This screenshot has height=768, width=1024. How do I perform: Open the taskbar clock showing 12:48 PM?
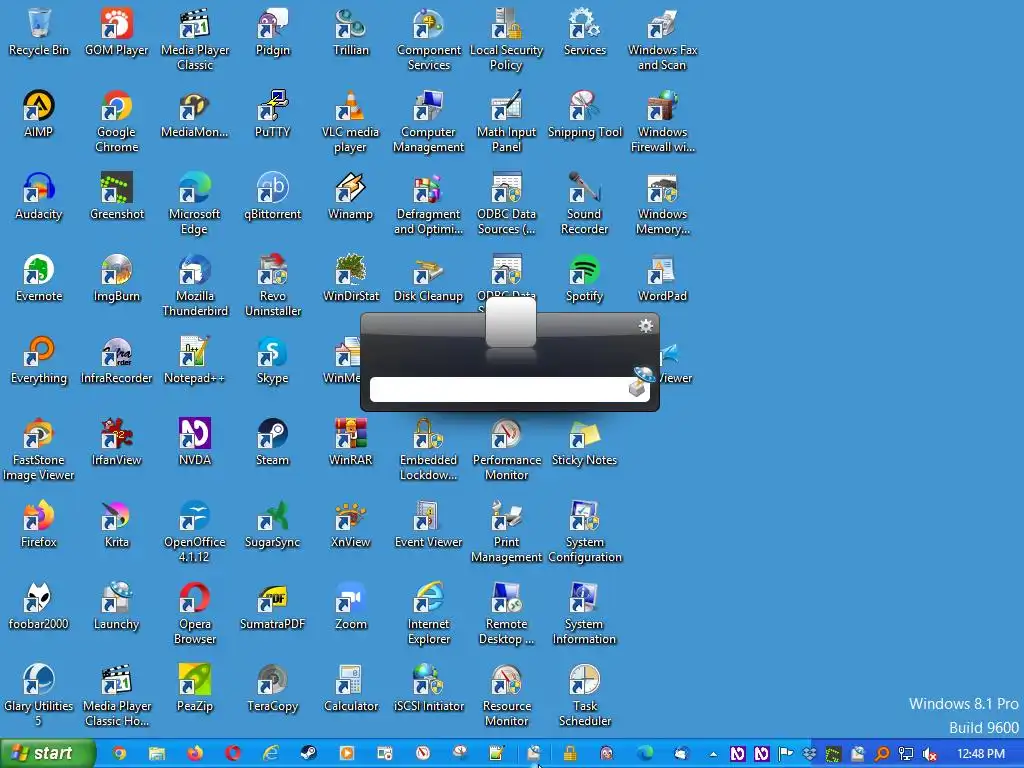pos(980,754)
